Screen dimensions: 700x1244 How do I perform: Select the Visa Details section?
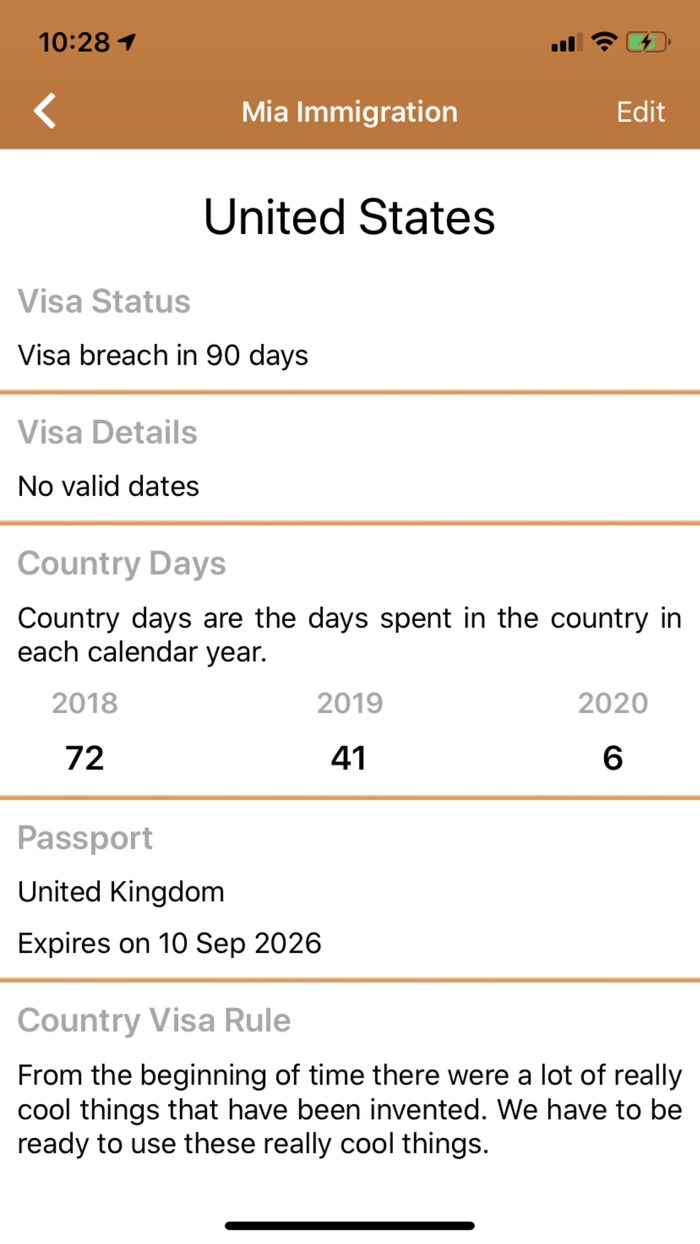coord(107,432)
